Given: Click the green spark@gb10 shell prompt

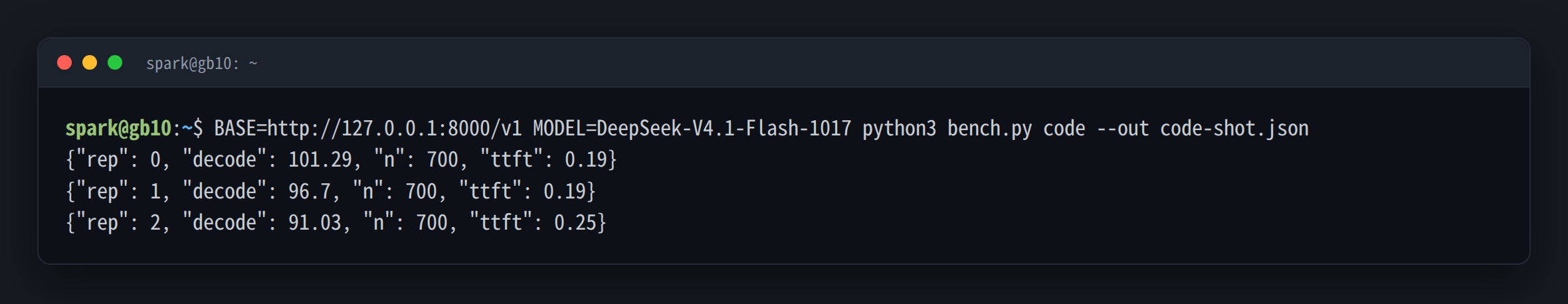Looking at the screenshot, I should click(x=118, y=128).
